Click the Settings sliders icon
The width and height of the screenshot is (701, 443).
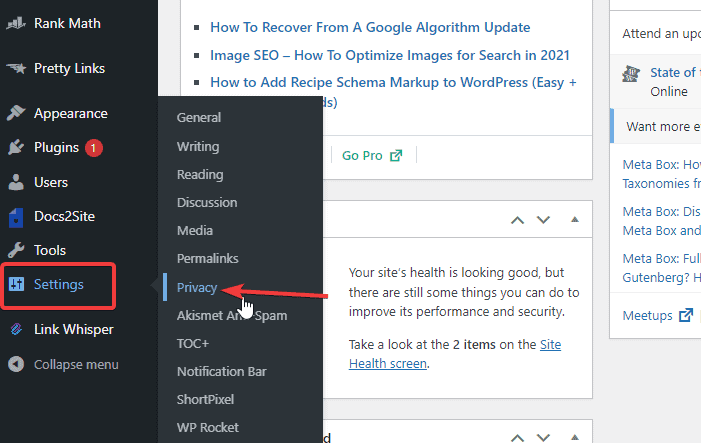click(17, 284)
